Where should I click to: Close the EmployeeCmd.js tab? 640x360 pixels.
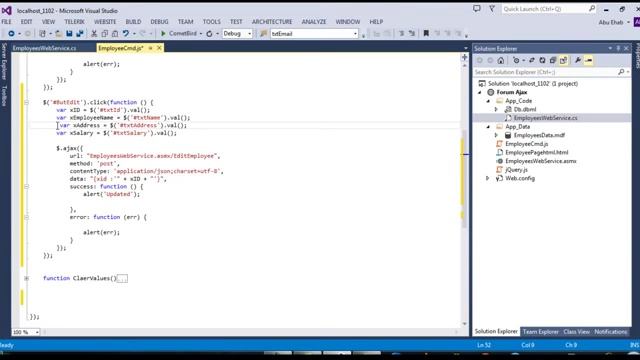[x=159, y=48]
